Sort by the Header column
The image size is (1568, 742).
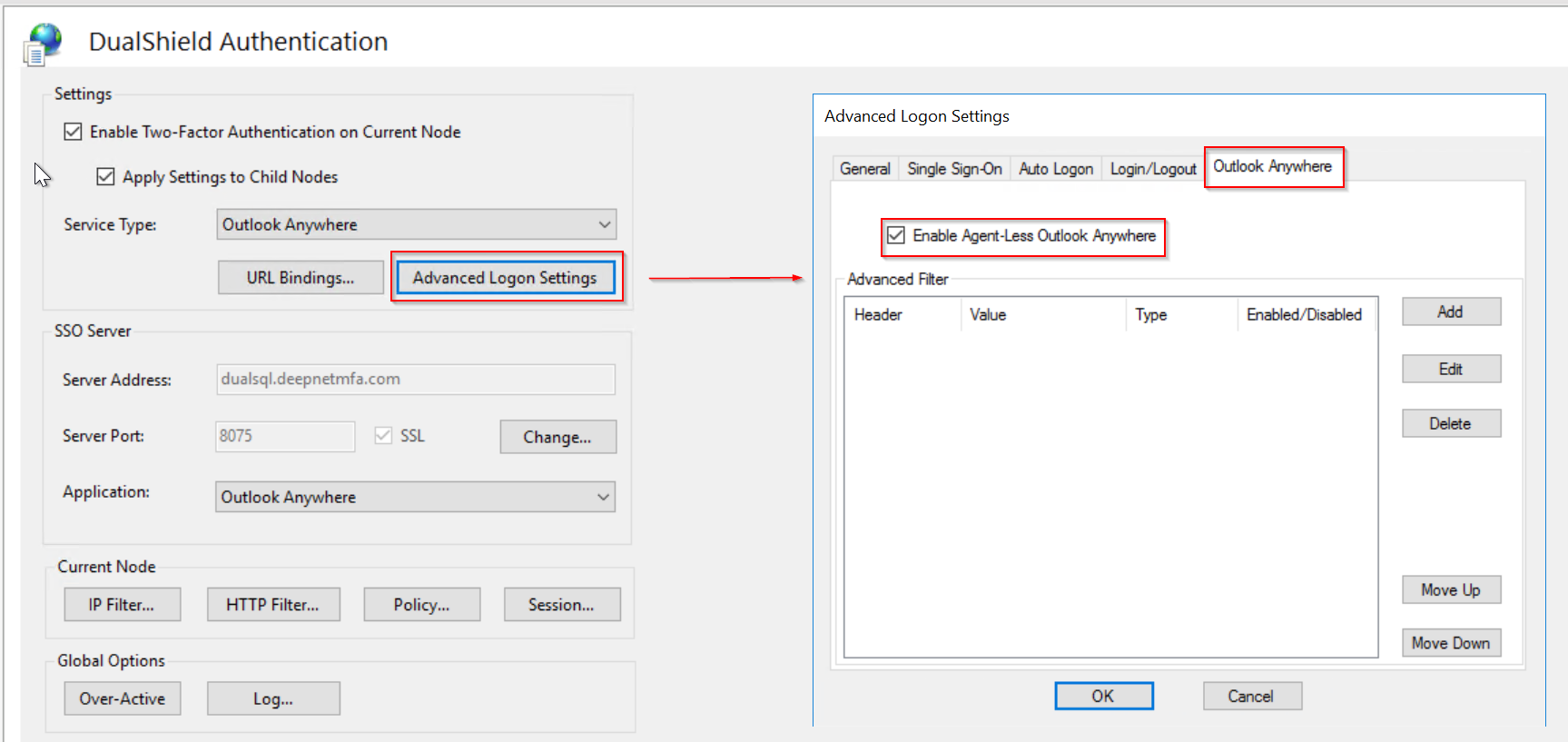click(x=901, y=315)
